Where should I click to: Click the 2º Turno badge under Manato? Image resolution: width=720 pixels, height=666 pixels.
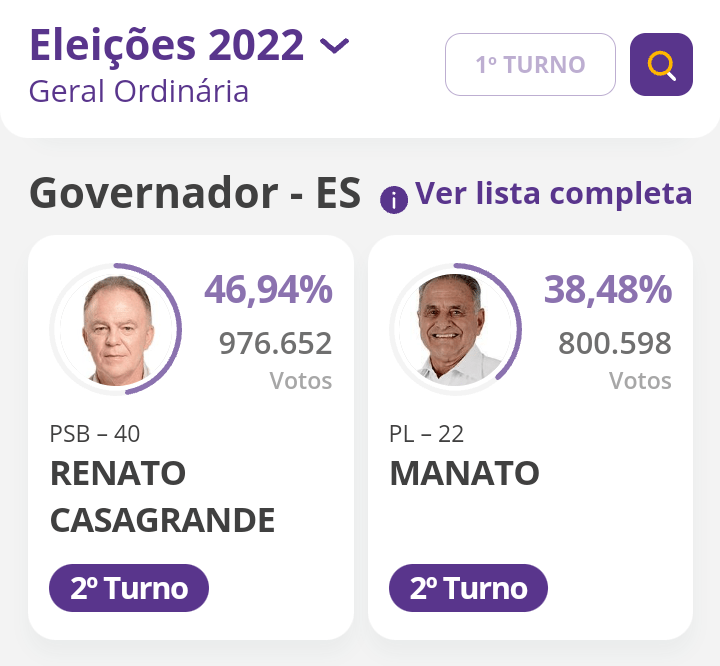point(468,588)
